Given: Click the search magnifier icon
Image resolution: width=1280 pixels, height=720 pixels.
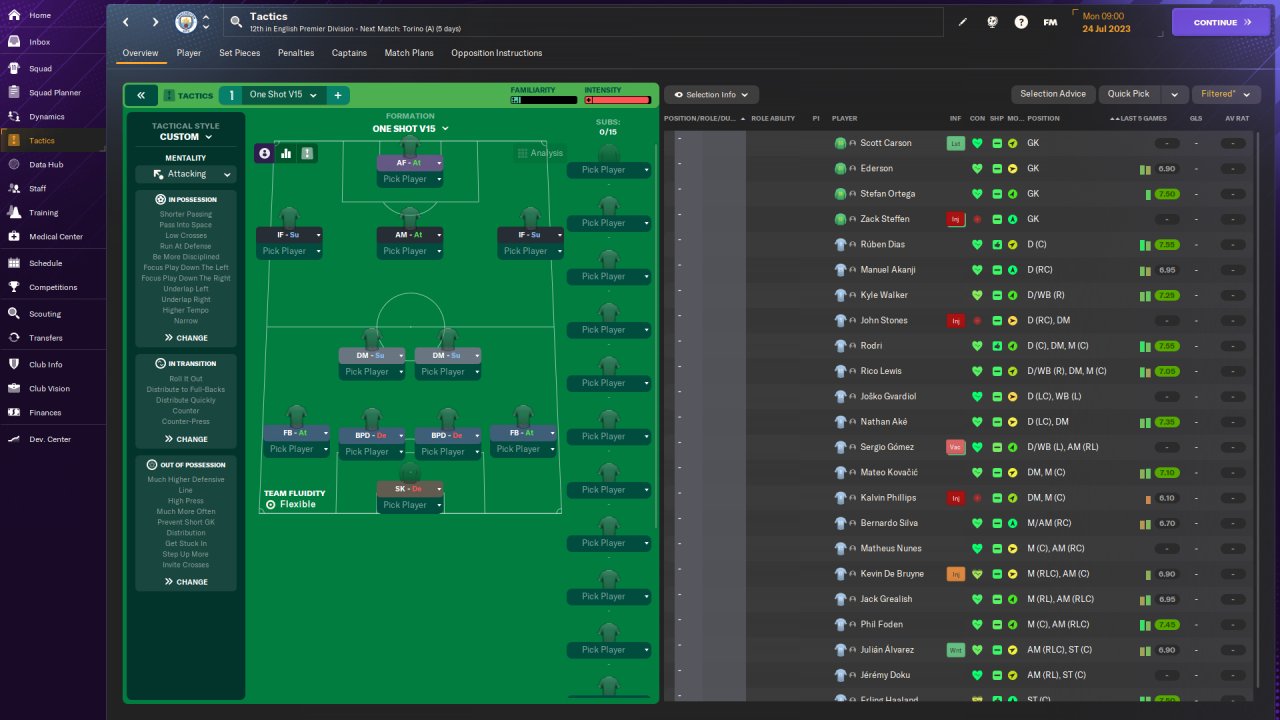Looking at the screenshot, I should coord(236,21).
